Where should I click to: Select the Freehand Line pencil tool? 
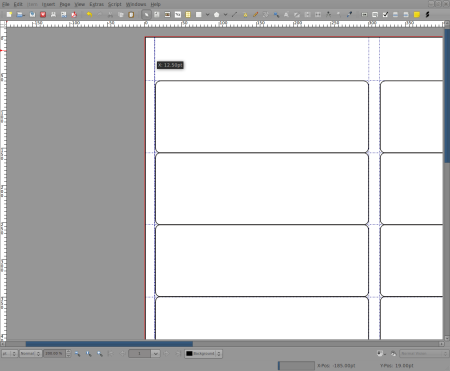coord(255,15)
